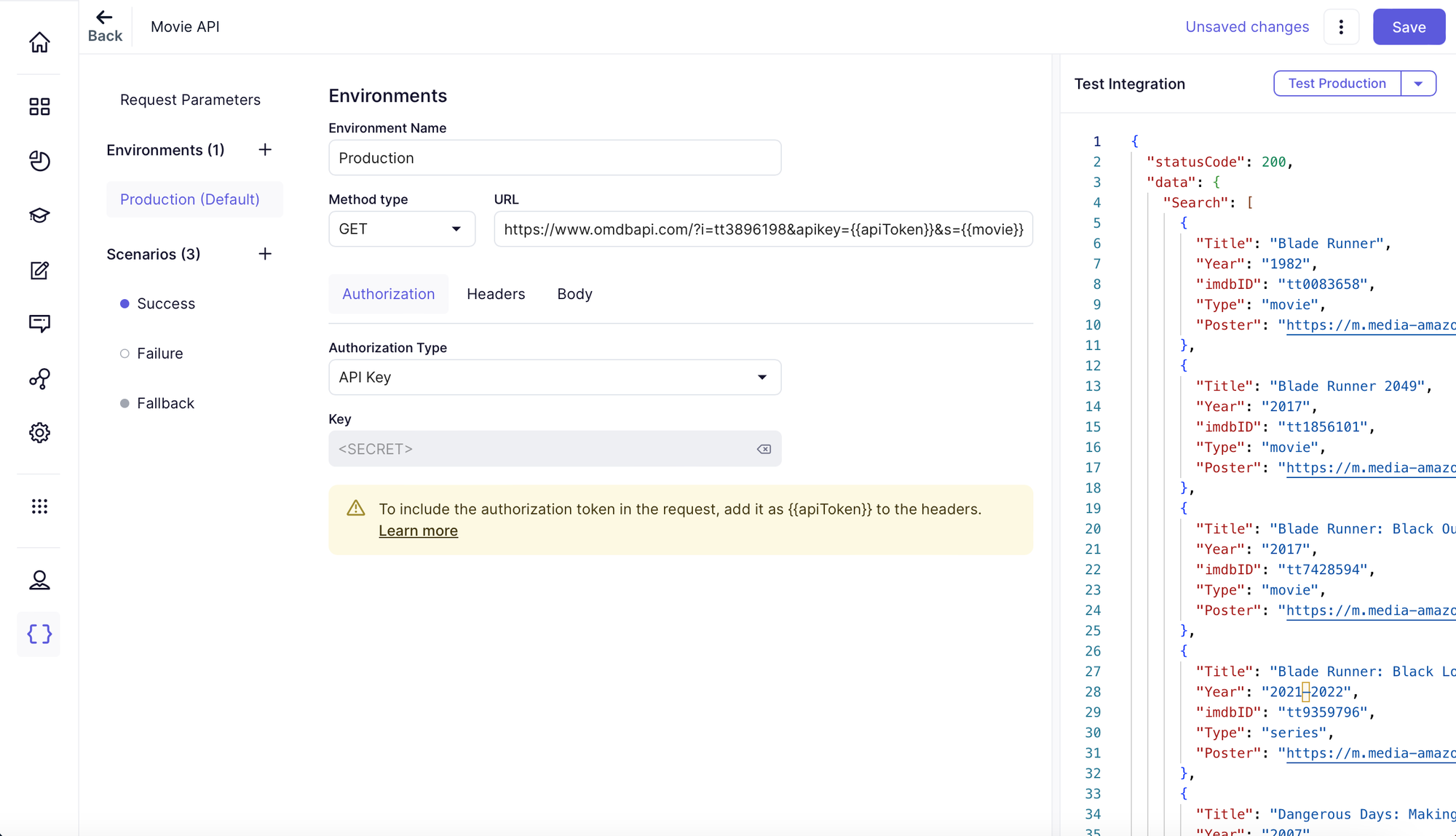Expand the Test Production dropdown arrow
Viewport: 1456px width, 836px height.
[1417, 84]
